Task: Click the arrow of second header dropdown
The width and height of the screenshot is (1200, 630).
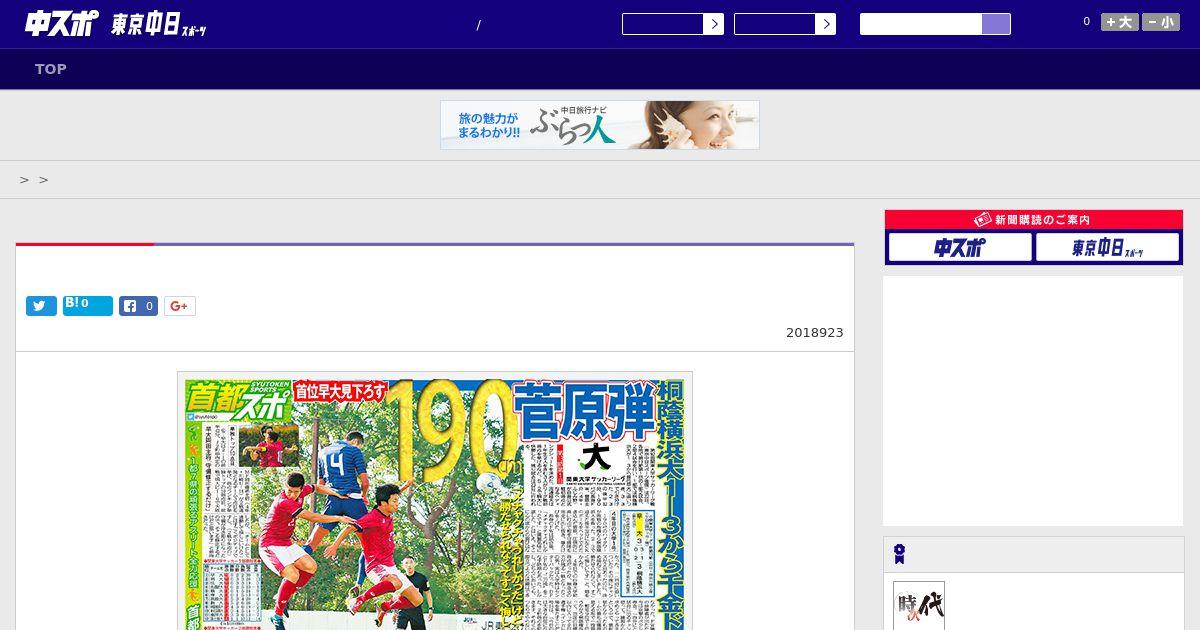Action: 825,24
